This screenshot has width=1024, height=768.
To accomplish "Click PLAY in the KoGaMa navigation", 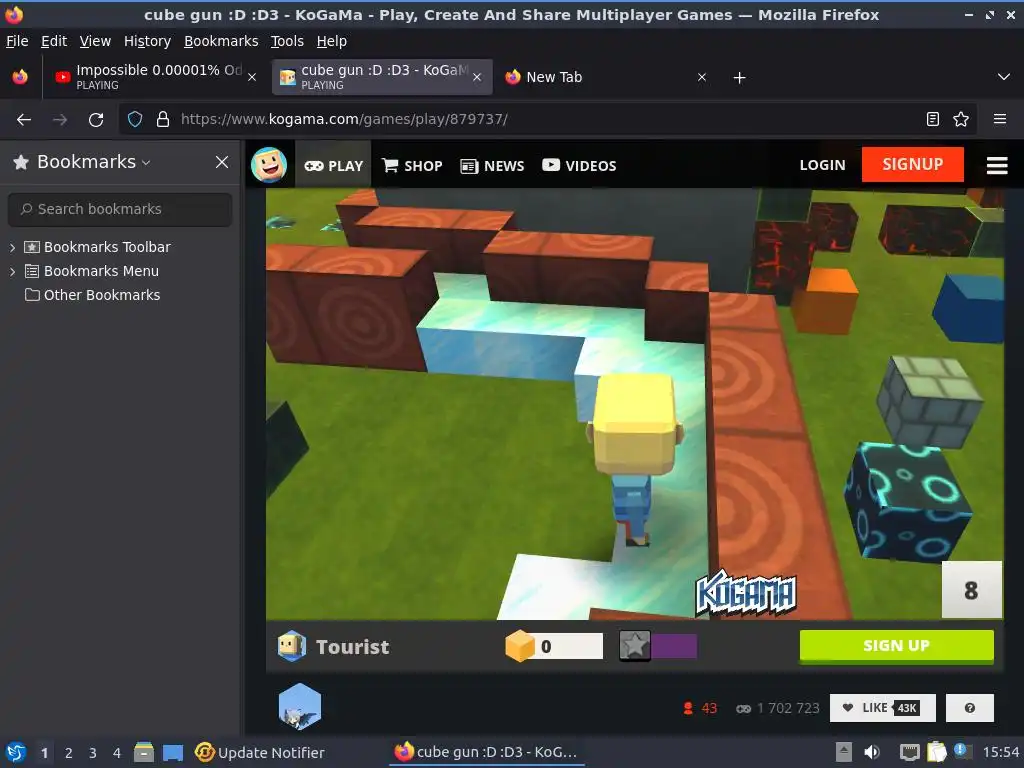I will point(333,166).
